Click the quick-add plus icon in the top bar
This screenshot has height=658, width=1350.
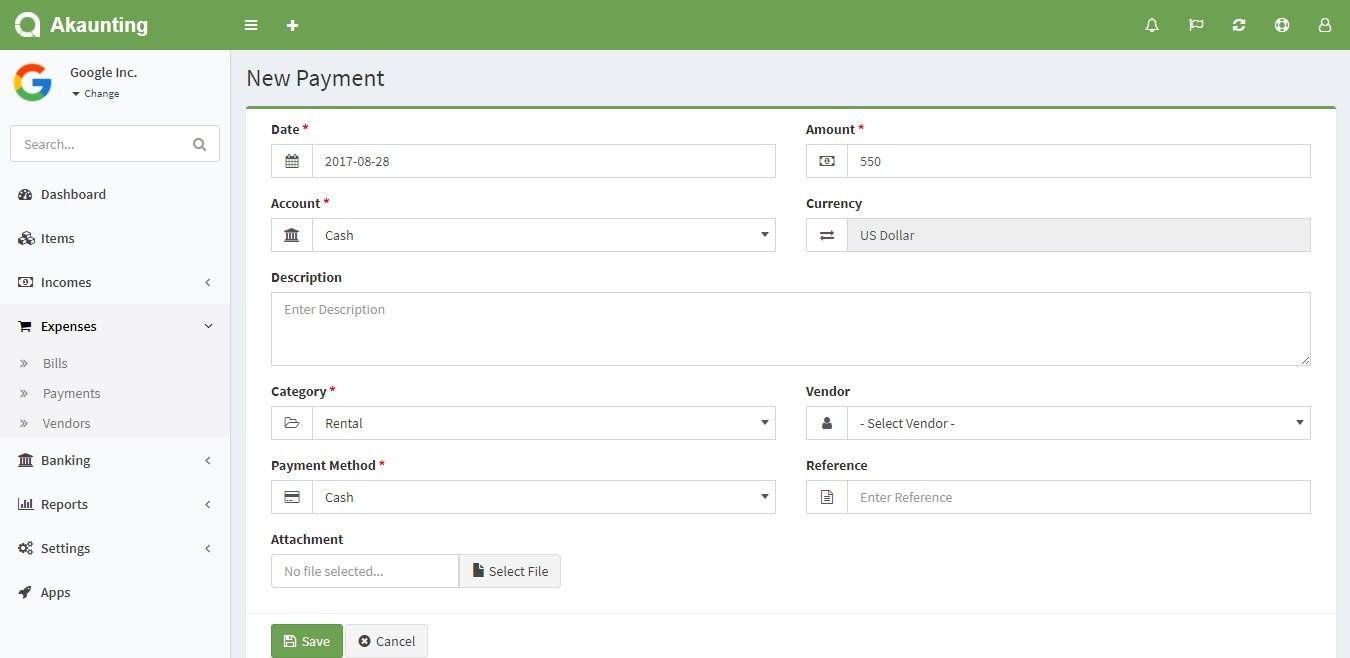(292, 25)
